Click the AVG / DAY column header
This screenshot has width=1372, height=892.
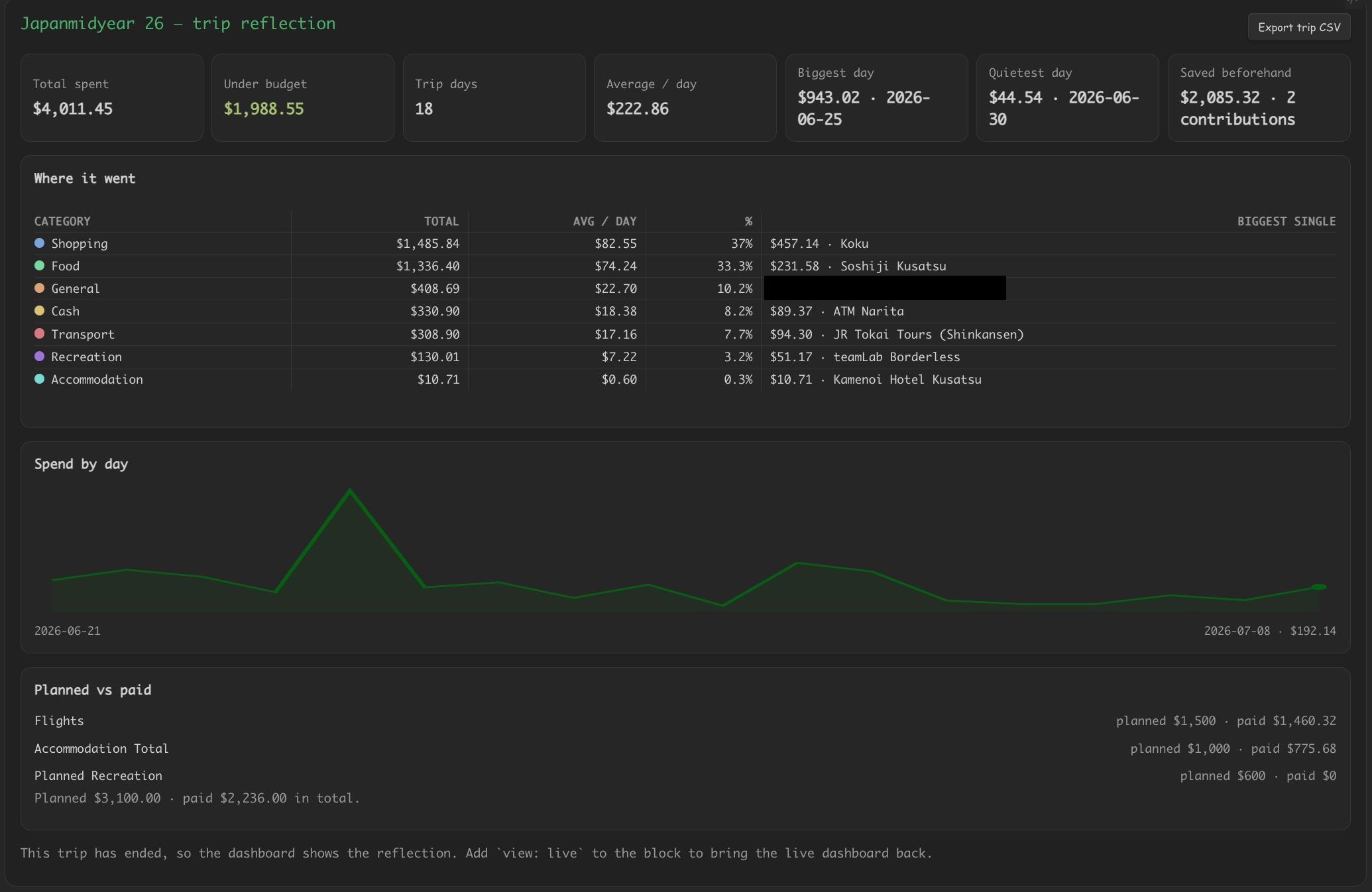[604, 221]
